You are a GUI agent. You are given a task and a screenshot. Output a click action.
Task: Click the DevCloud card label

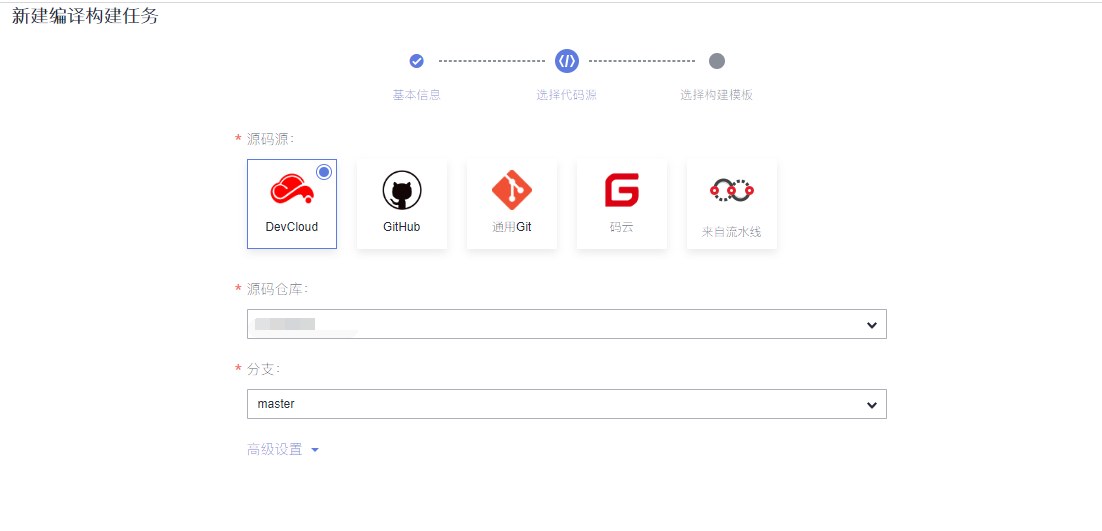292,227
